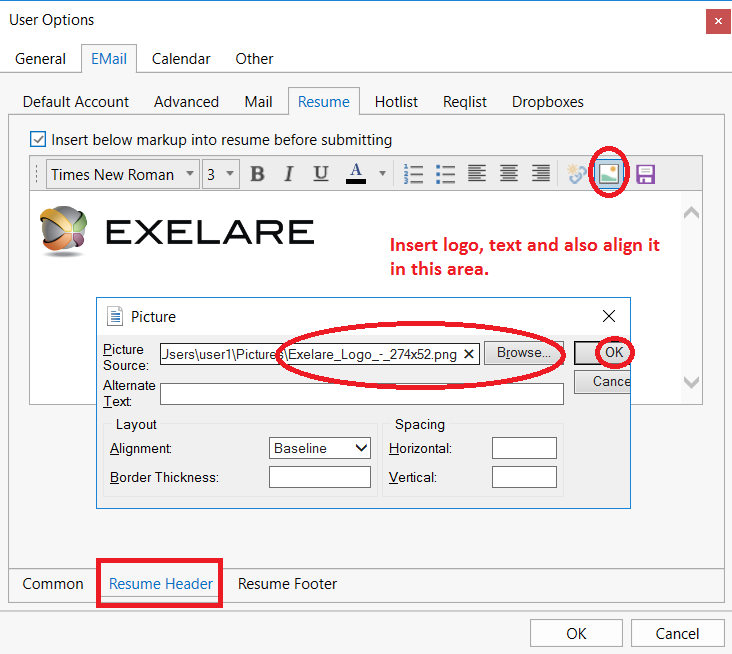Screen dimensions: 732x654
Task: Apply italic formatting in the markup toolbar
Action: click(x=289, y=174)
